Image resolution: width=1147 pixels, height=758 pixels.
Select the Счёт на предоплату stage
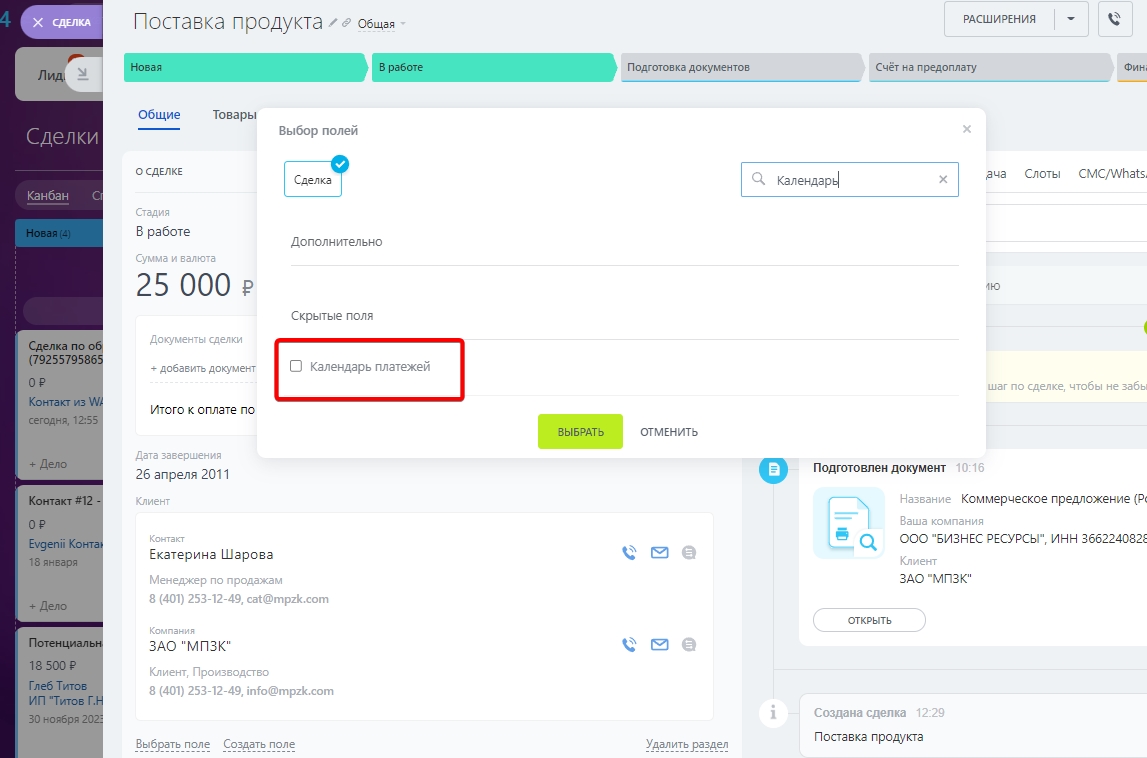click(990, 67)
